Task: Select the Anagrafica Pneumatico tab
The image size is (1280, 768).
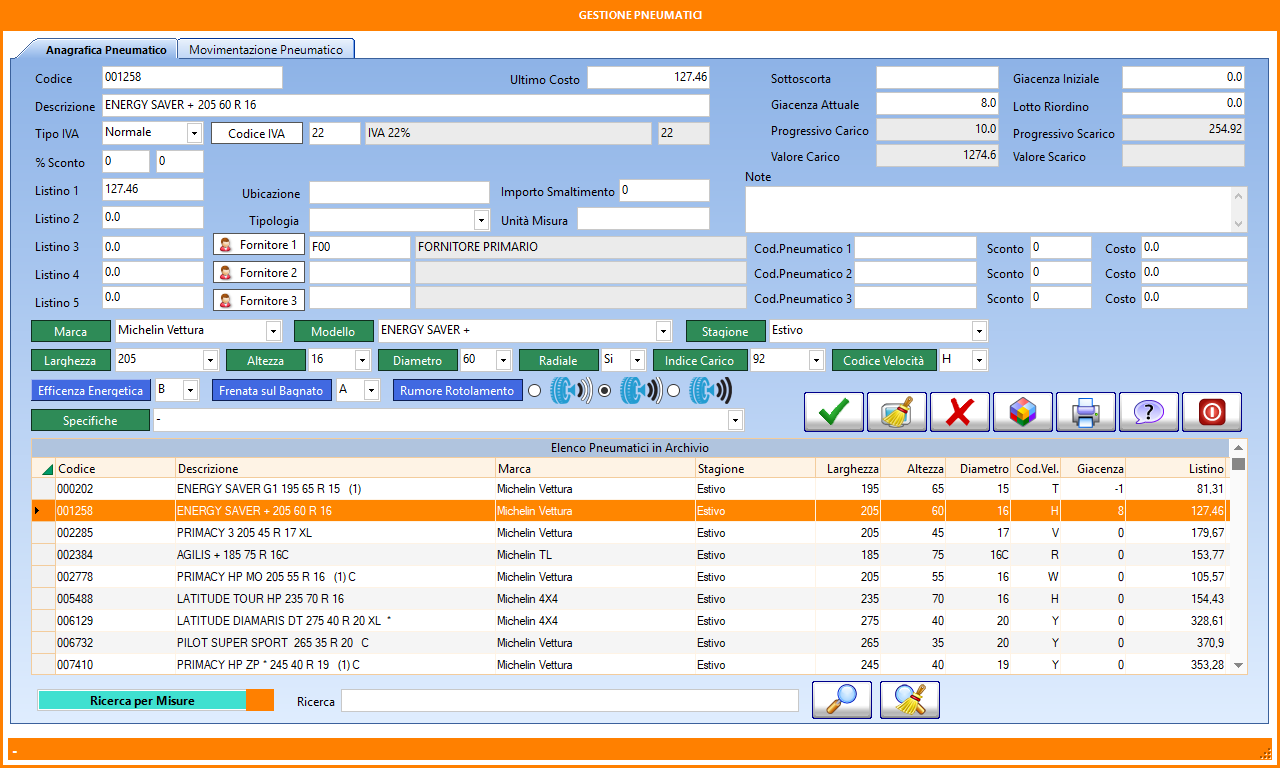Action: (106, 49)
